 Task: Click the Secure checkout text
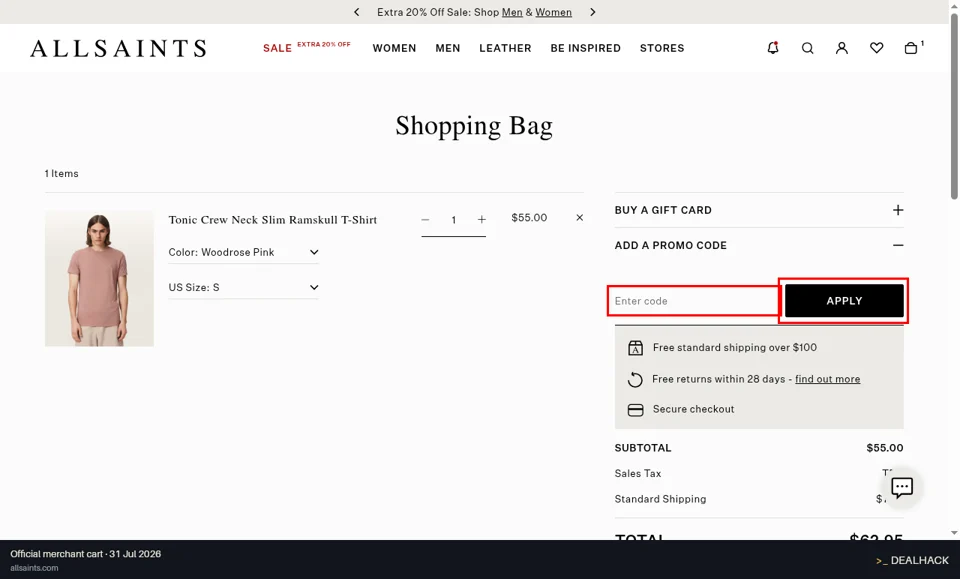[693, 409]
